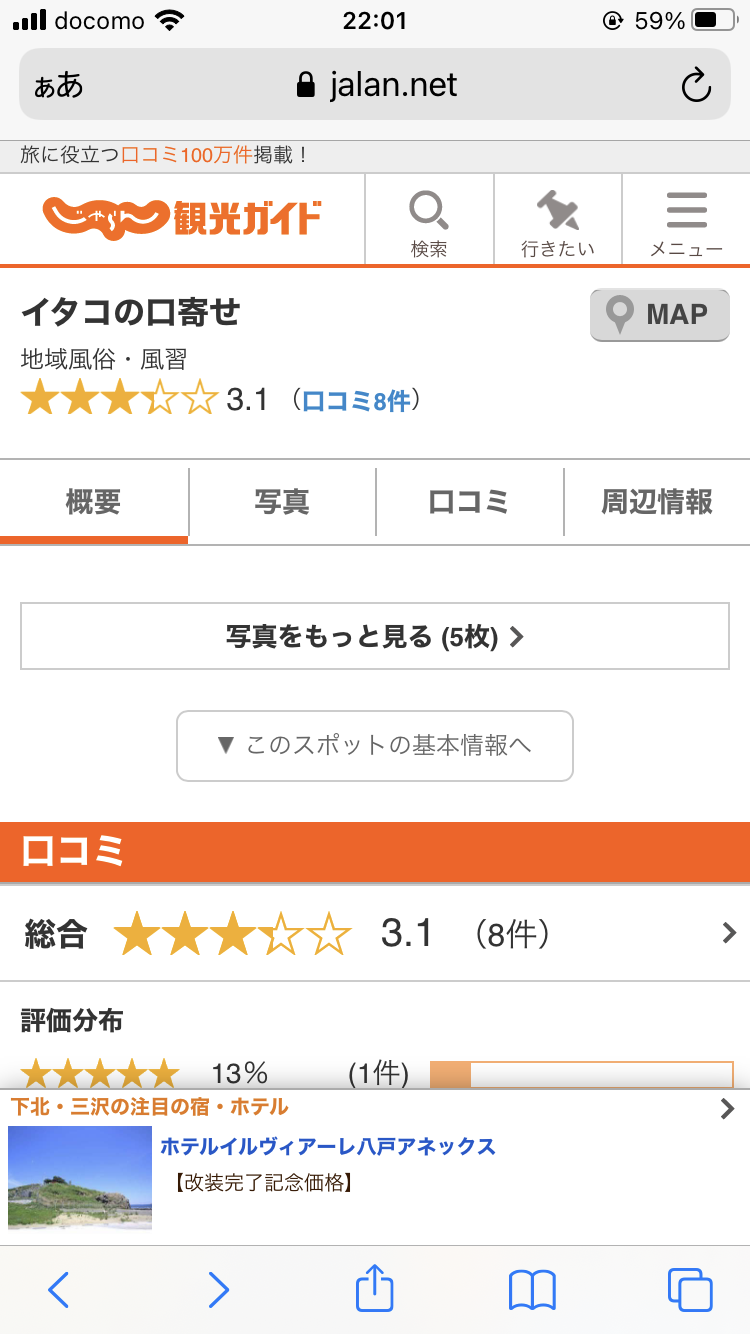Tap the Safari reload icon
The height and width of the screenshot is (1334, 750).
click(696, 85)
